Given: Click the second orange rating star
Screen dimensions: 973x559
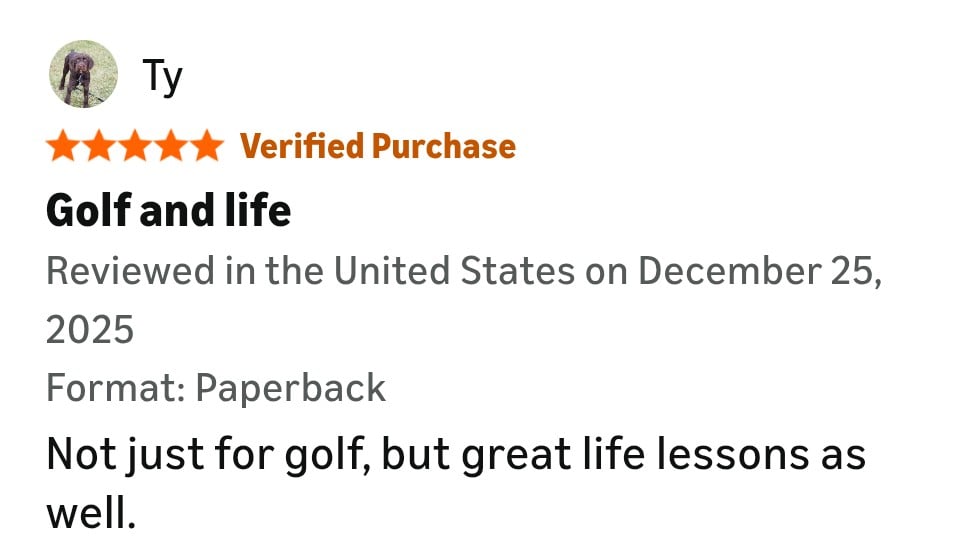Looking at the screenshot, I should coord(99,147).
